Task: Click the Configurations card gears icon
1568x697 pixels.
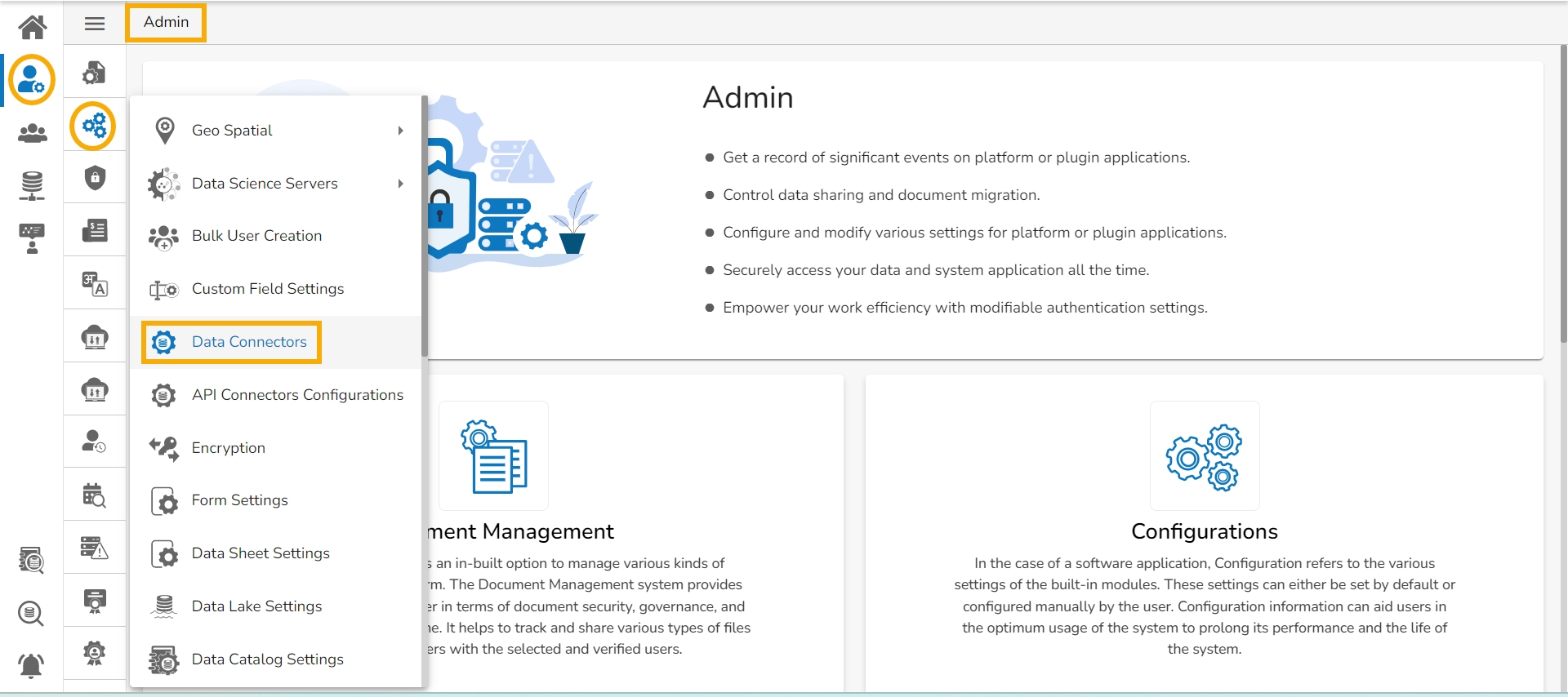Action: pyautogui.click(x=1205, y=455)
